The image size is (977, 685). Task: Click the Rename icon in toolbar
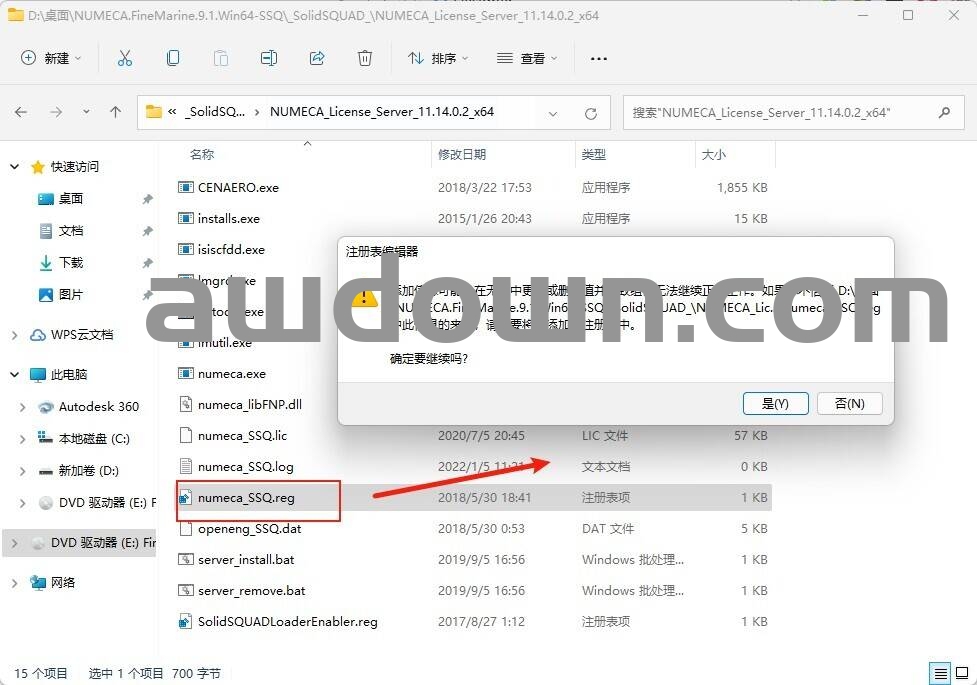pos(268,58)
